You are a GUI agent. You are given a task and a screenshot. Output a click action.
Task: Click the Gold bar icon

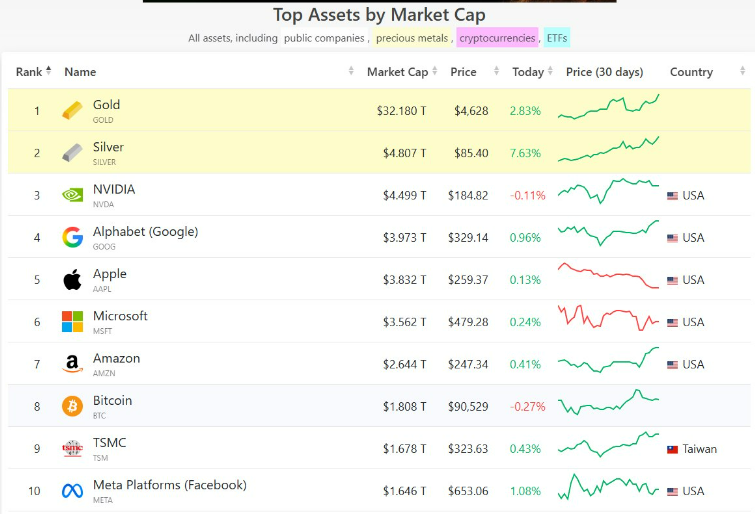(72, 110)
